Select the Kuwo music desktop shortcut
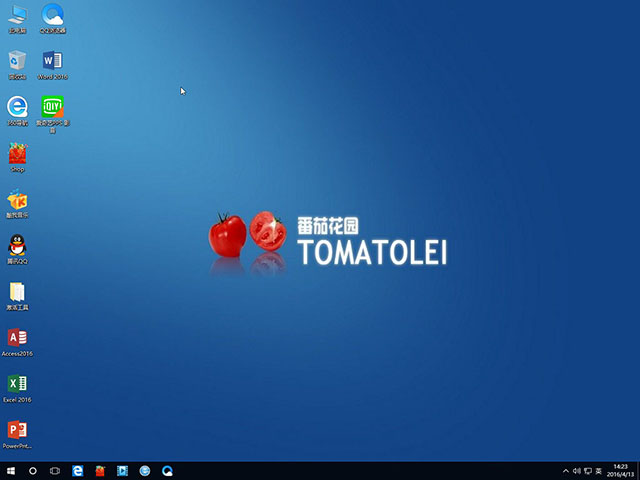Image resolution: width=640 pixels, height=480 pixels. click(17, 203)
